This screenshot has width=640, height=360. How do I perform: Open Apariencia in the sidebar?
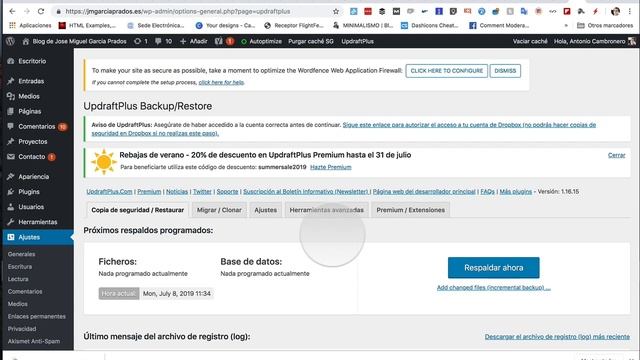coord(33,177)
